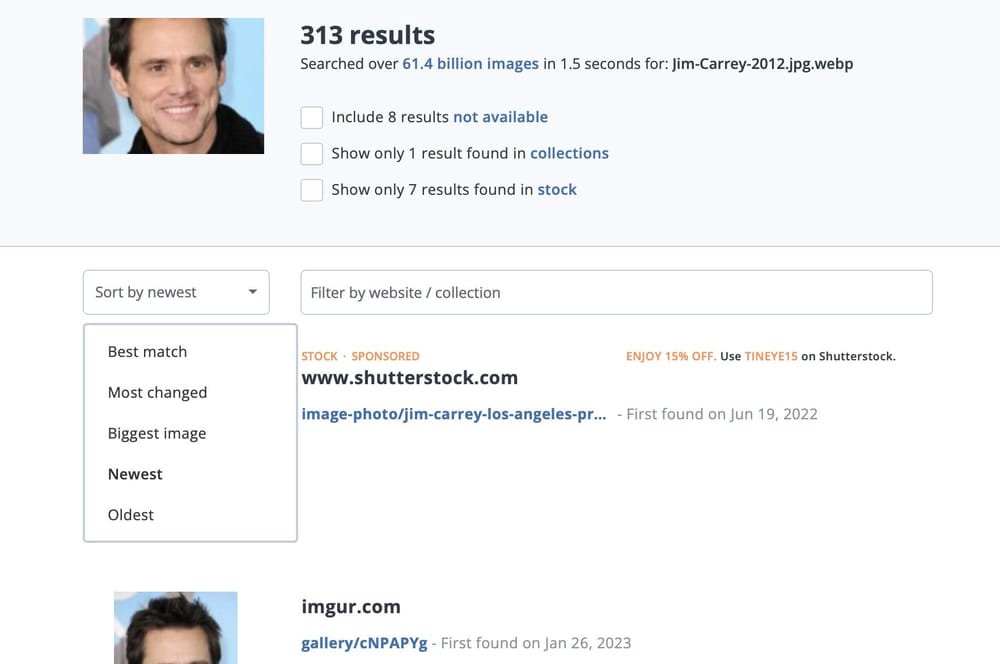The image size is (1000, 664).
Task: Visit the www.shutterstock.com result
Action: (x=410, y=378)
